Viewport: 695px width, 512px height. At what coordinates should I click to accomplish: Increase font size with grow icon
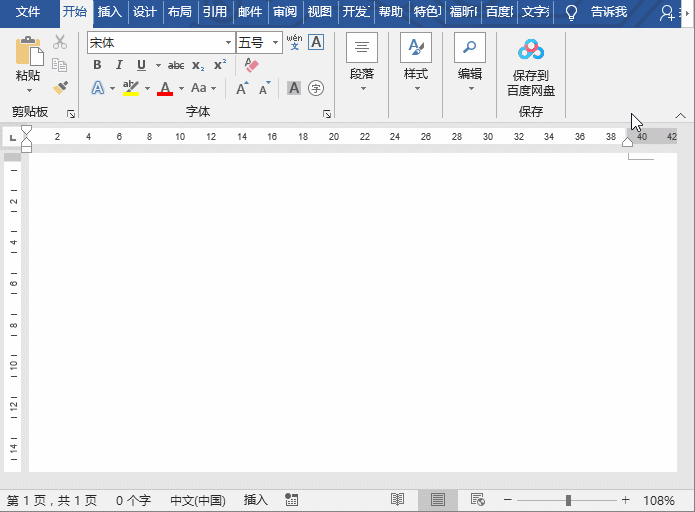242,88
